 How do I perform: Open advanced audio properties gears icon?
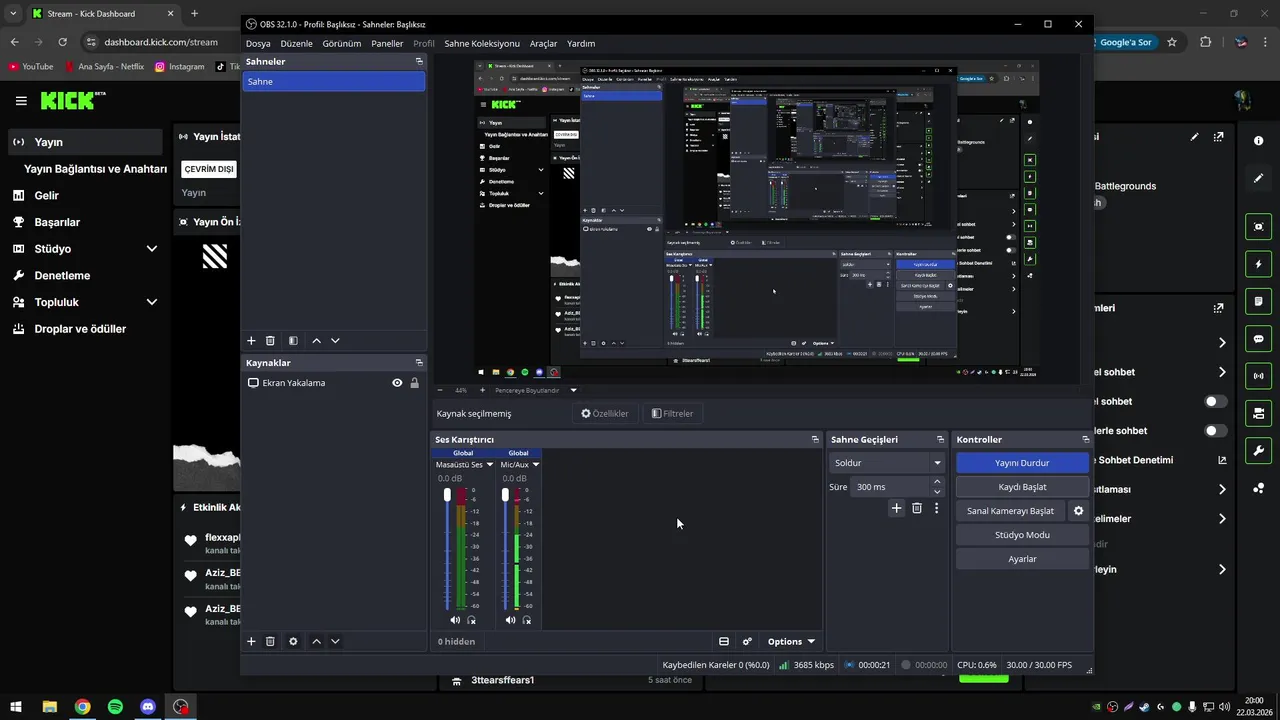747,641
